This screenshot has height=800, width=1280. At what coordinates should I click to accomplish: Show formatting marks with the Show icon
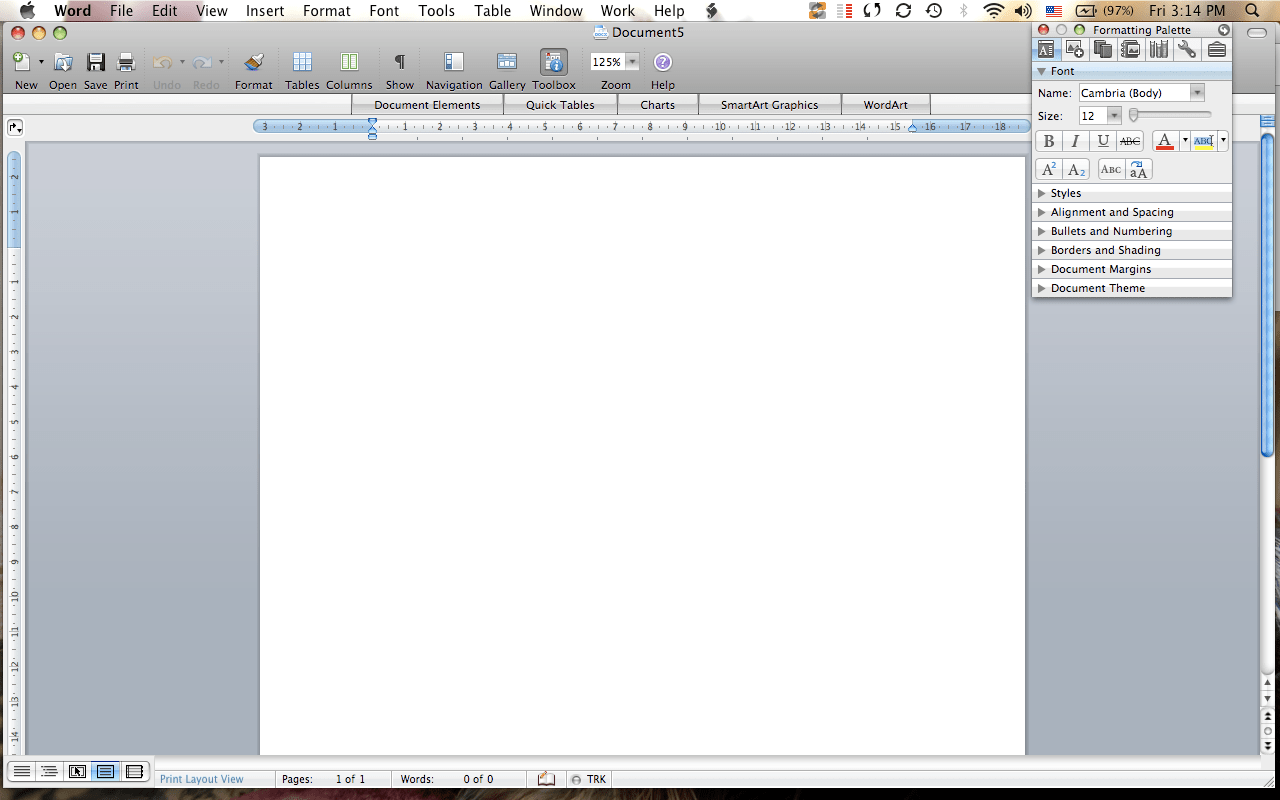click(x=399, y=62)
